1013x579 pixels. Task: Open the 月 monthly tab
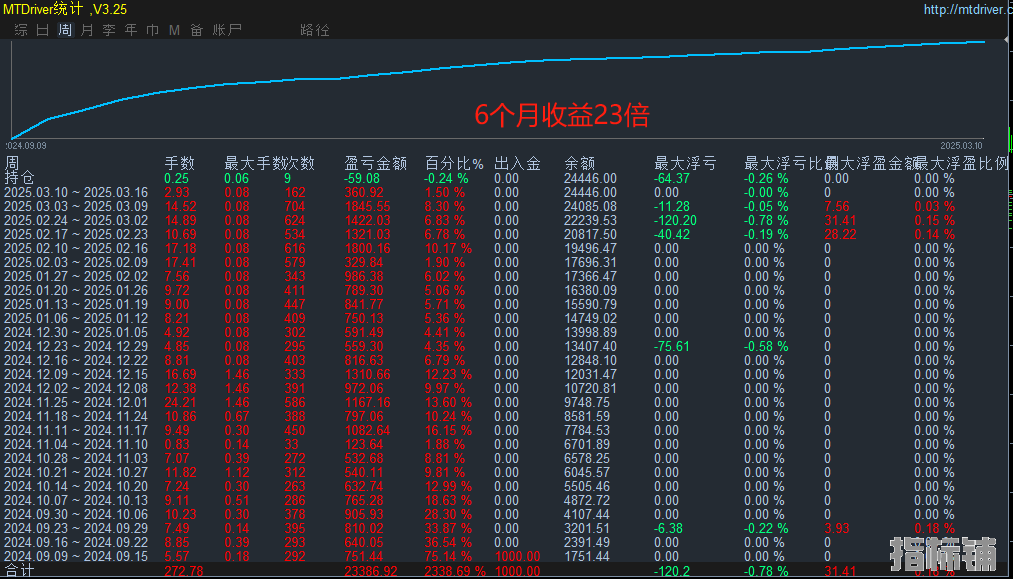[87, 30]
